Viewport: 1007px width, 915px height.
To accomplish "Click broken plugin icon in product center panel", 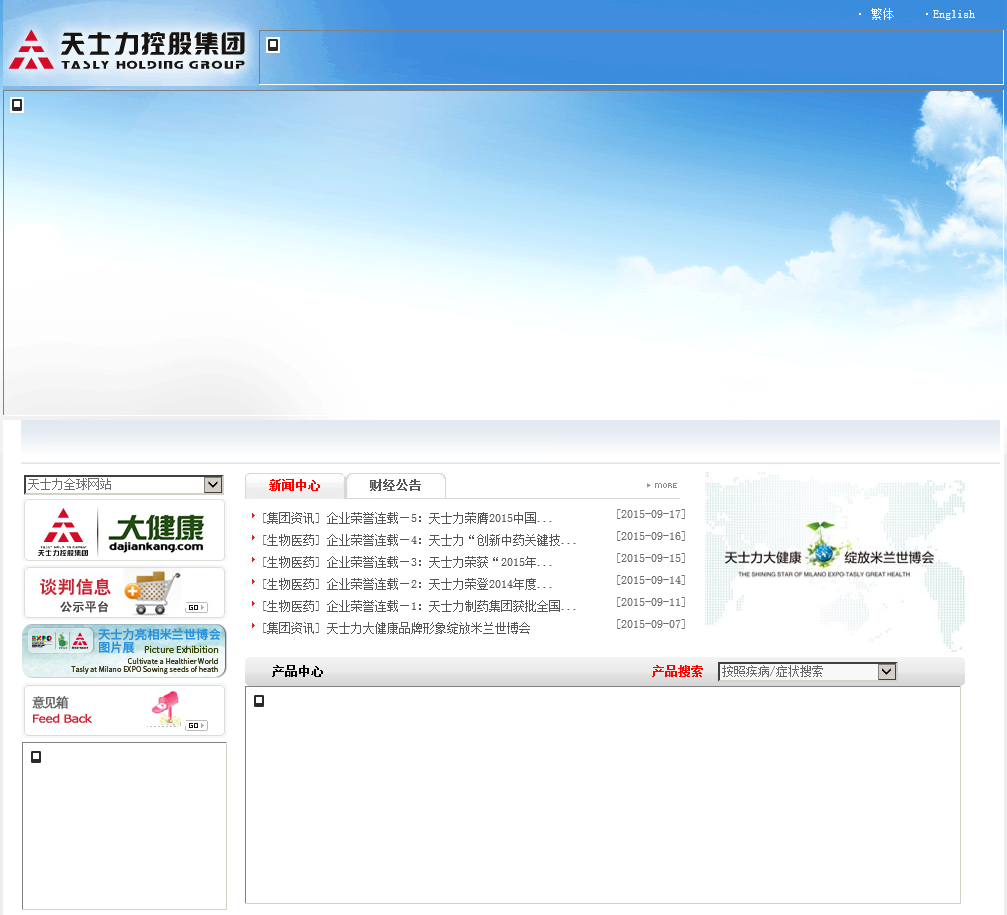I will 259,701.
